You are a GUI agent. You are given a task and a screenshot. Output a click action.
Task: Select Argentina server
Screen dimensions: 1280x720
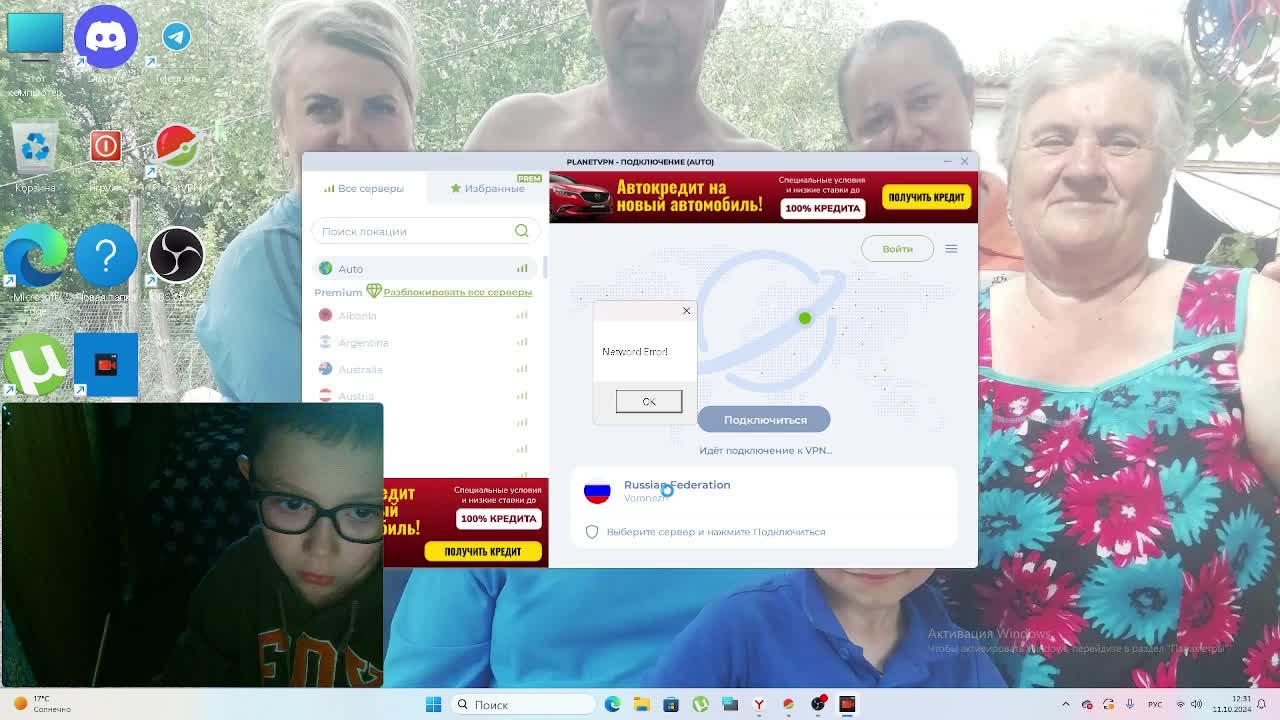[425, 342]
